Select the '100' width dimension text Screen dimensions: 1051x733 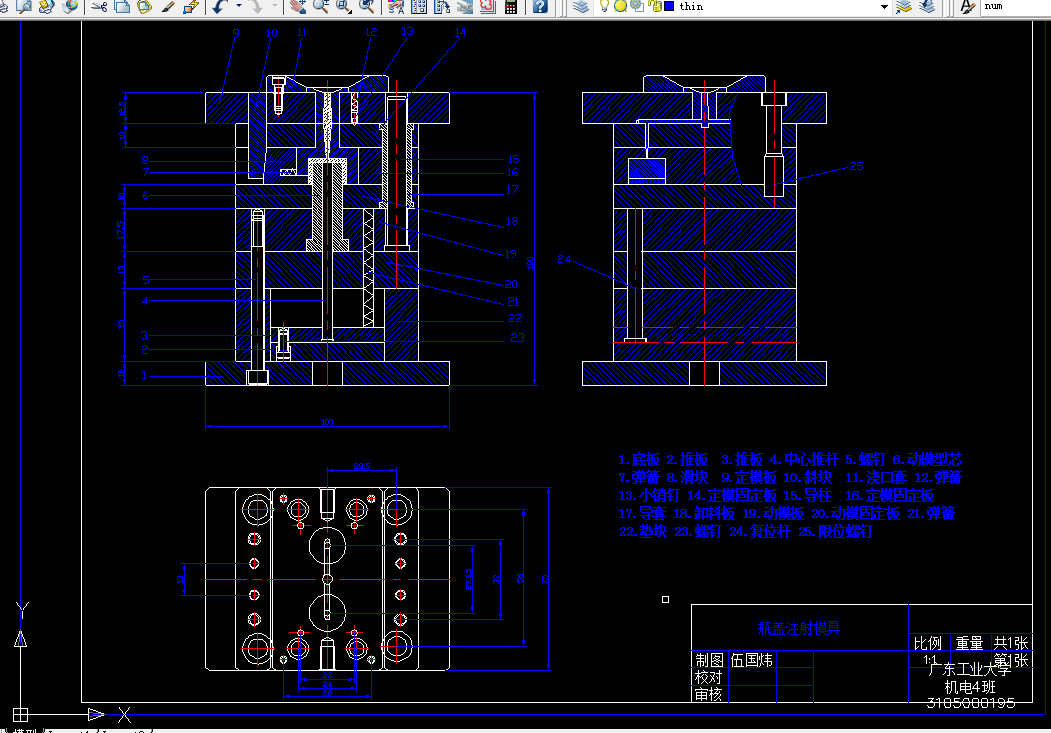tap(327, 421)
